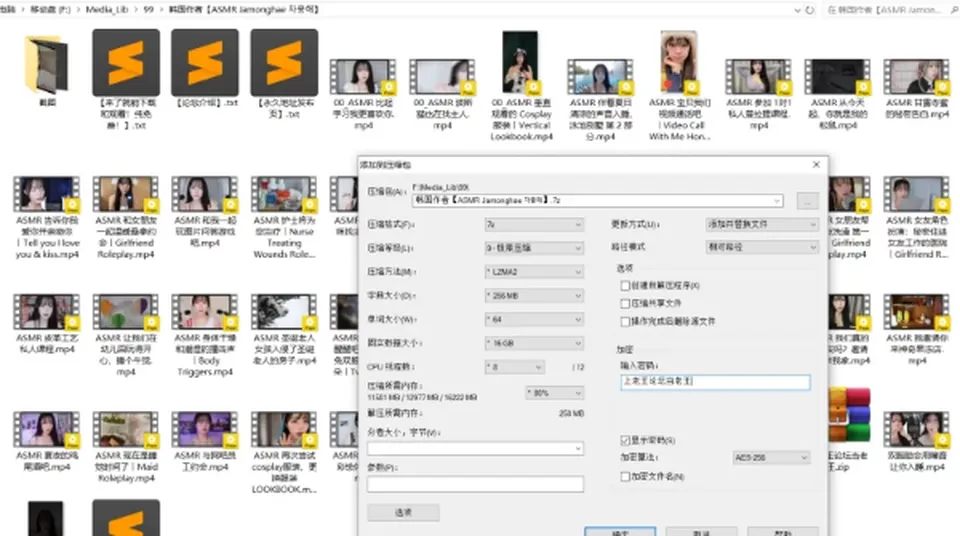Click the 选项 options button
Viewport: 960px width, 536px height.
tap(403, 512)
